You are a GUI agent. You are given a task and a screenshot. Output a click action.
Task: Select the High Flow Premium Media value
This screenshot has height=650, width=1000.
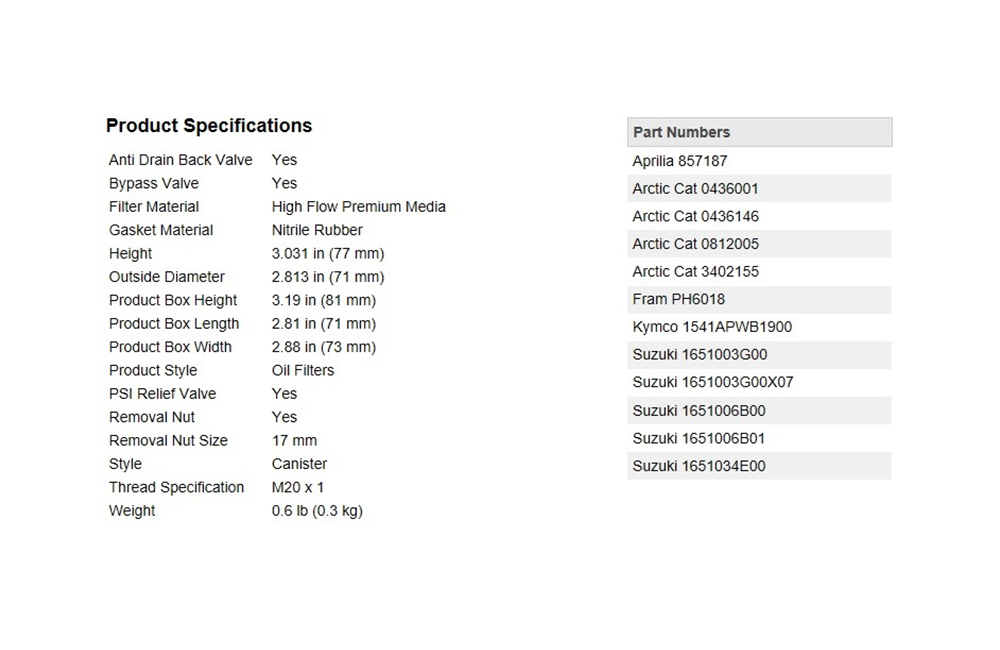tap(358, 207)
